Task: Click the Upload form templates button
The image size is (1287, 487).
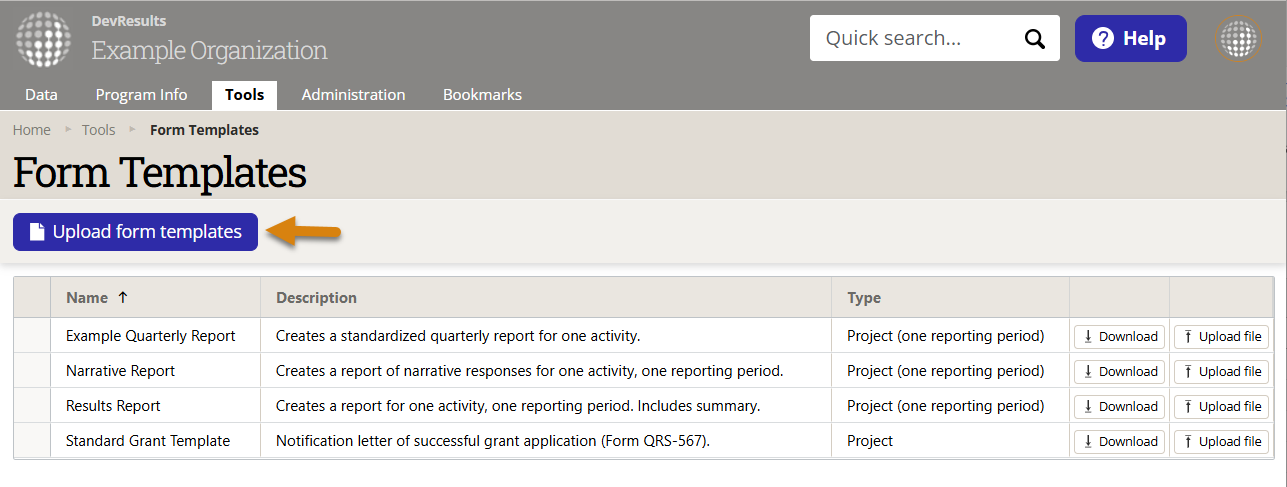Action: pos(135,232)
